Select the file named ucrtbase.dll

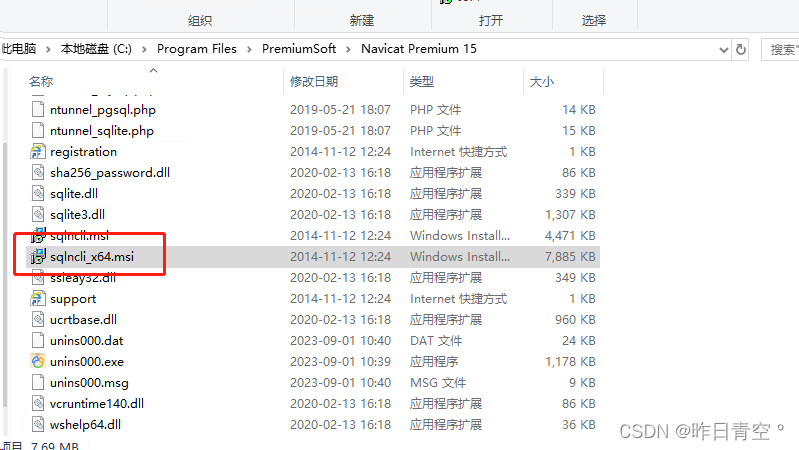pyautogui.click(x=84, y=320)
